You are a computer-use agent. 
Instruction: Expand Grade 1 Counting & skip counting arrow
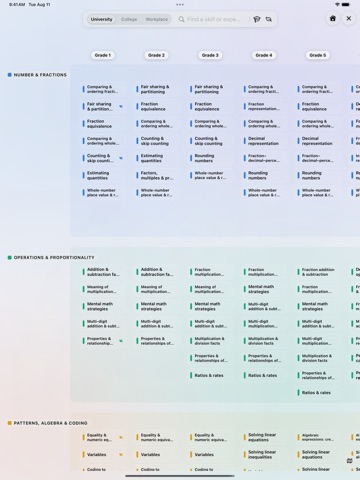pos(121,158)
